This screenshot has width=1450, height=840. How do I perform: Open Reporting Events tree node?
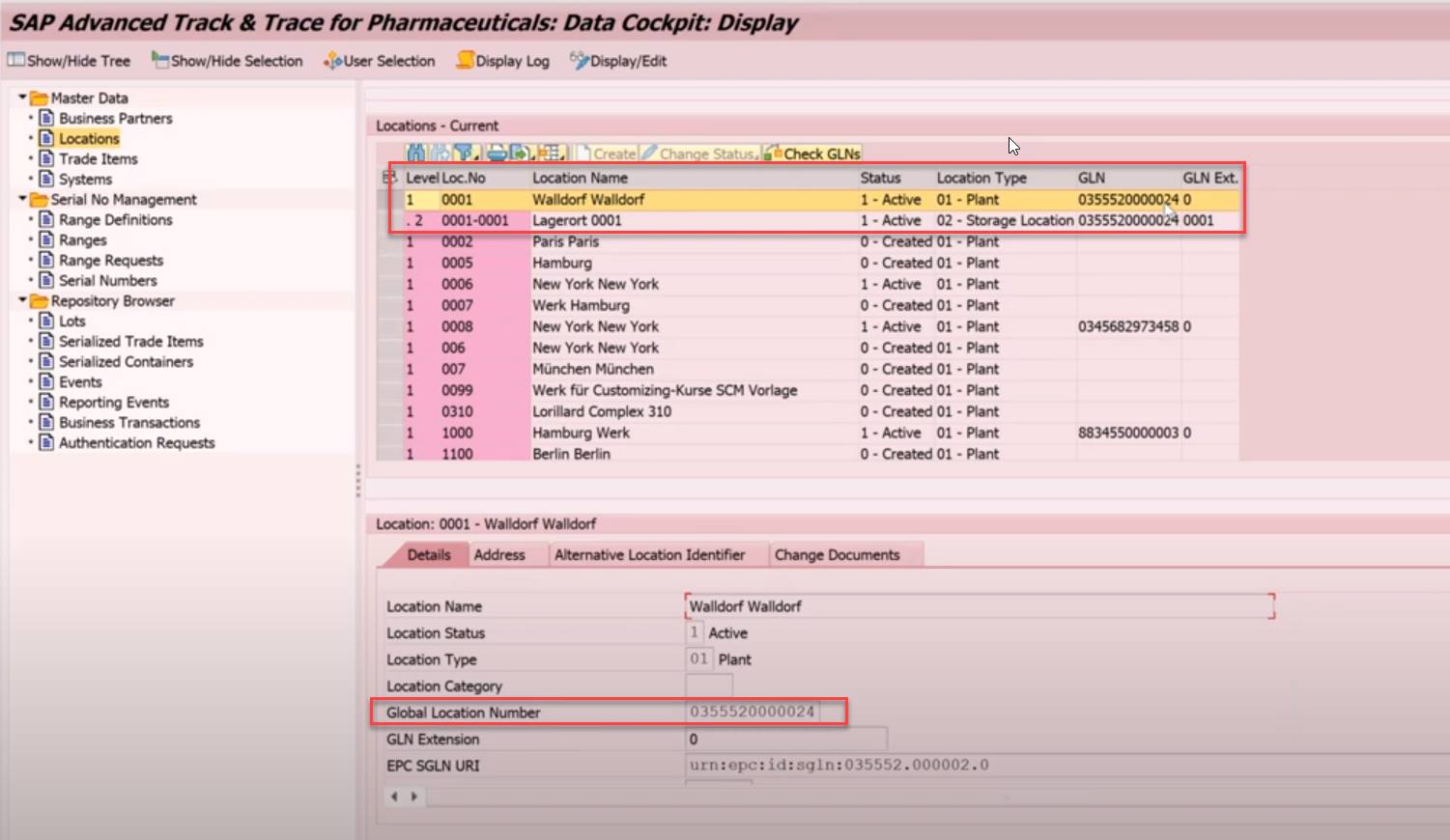(x=113, y=402)
